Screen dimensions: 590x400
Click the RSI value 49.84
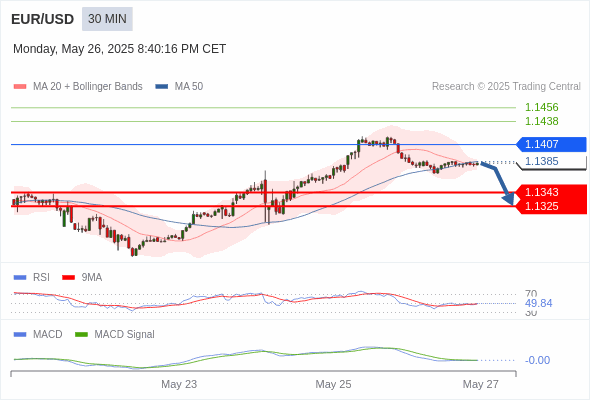538,303
